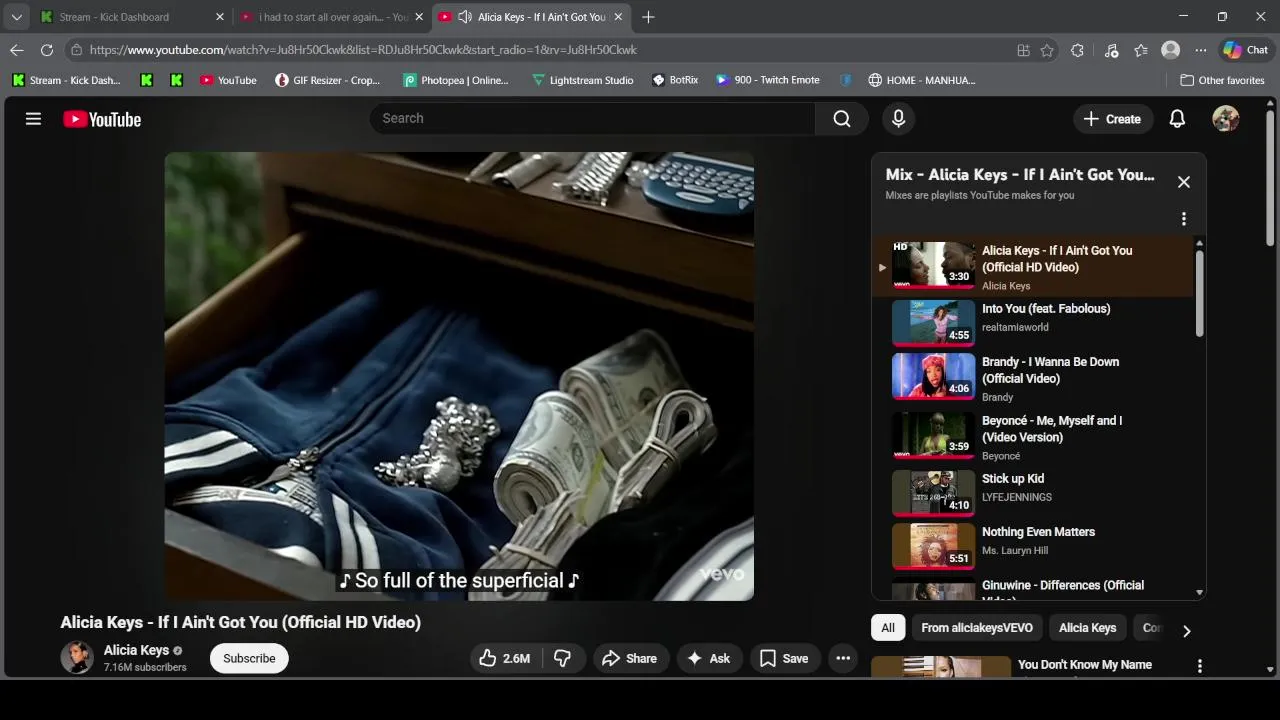Open BotRix bookmark
1280x720 pixels.
click(x=675, y=80)
